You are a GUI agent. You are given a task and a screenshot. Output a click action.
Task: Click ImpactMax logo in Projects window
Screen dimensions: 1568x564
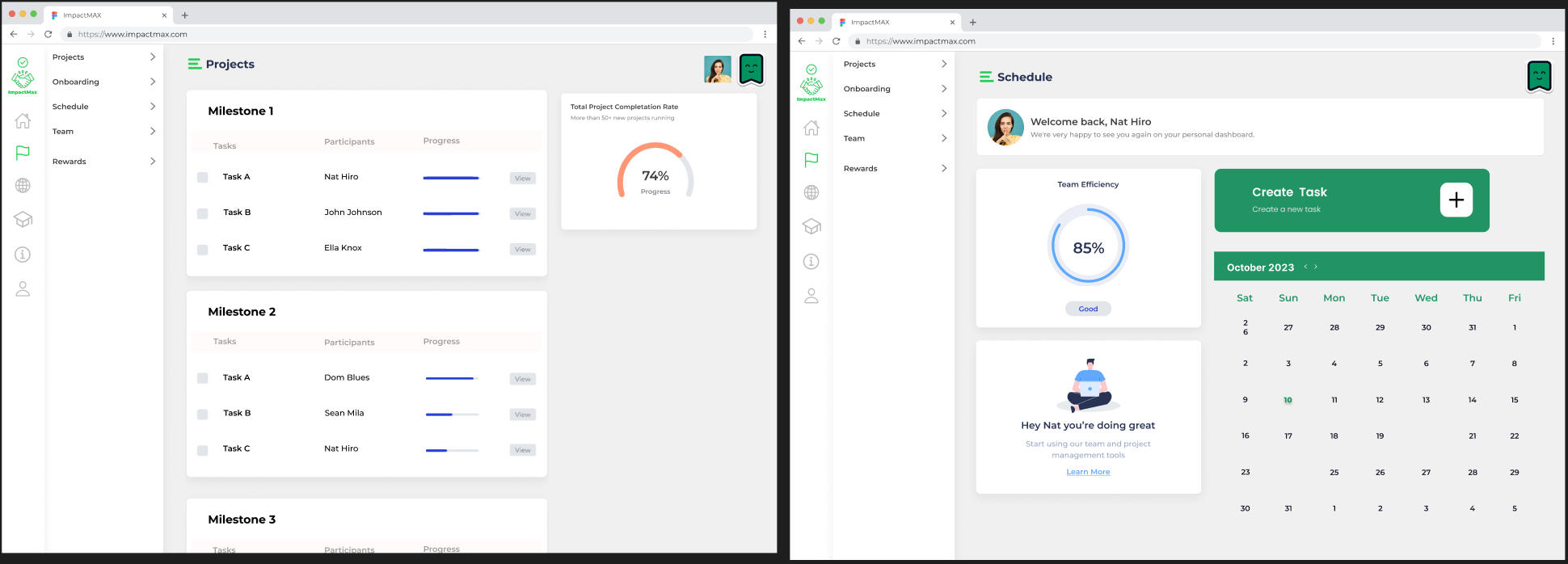[23, 76]
